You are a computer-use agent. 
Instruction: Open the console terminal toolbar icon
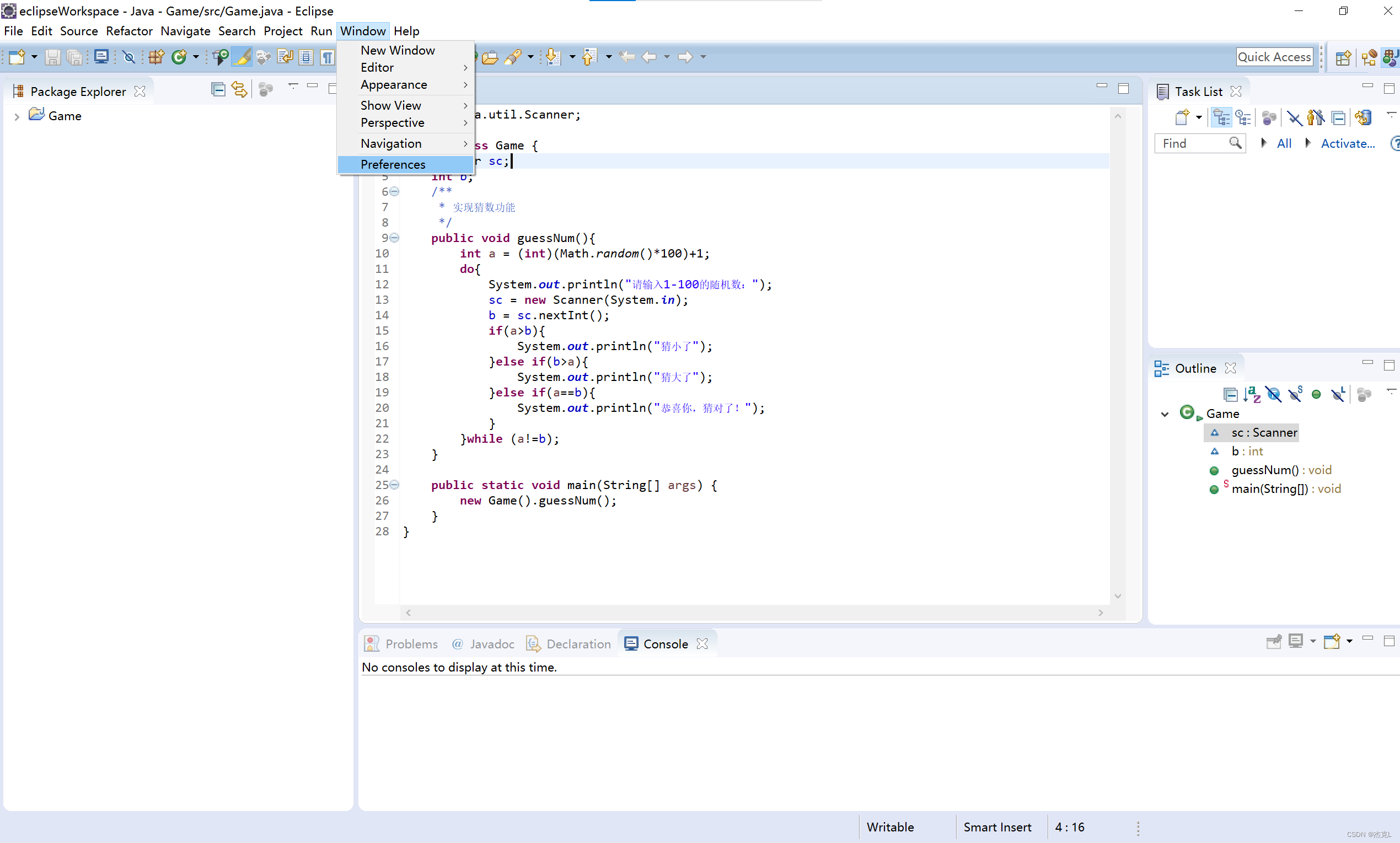(101, 57)
